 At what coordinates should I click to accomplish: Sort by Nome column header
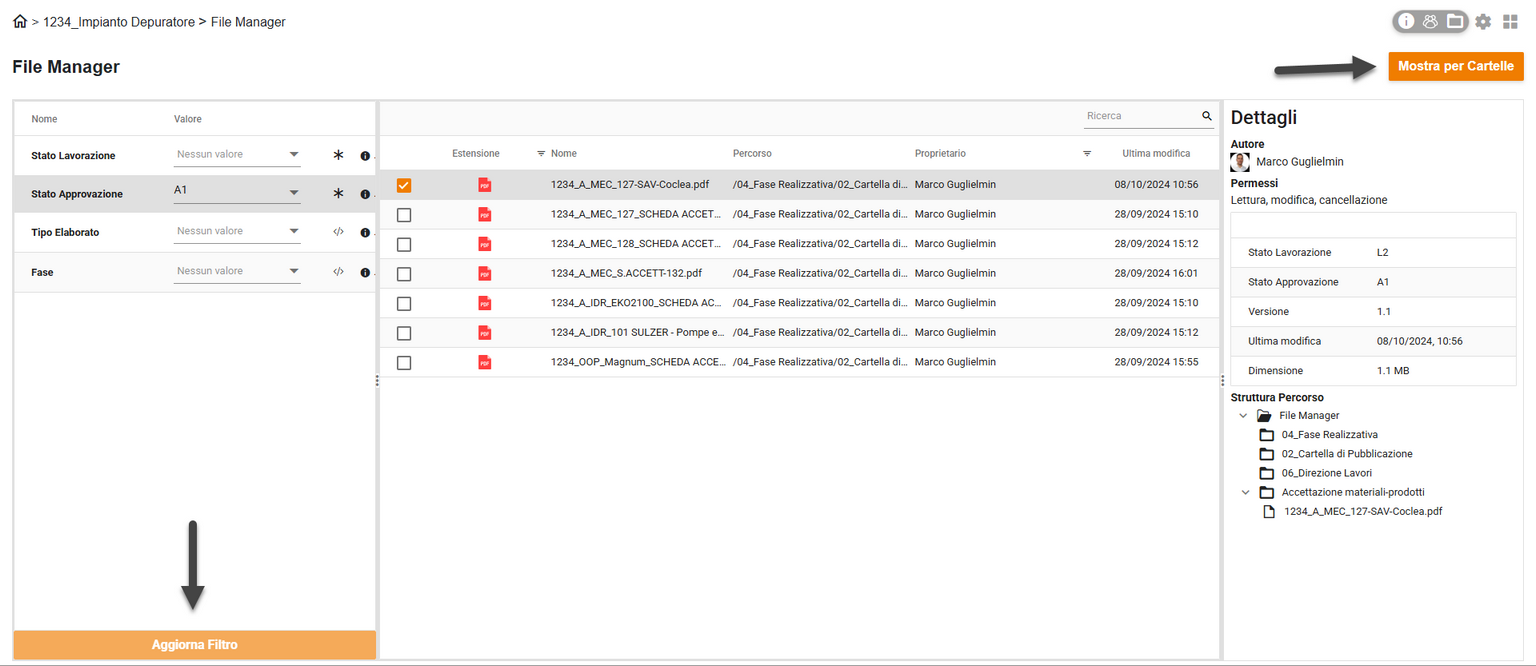(x=564, y=154)
